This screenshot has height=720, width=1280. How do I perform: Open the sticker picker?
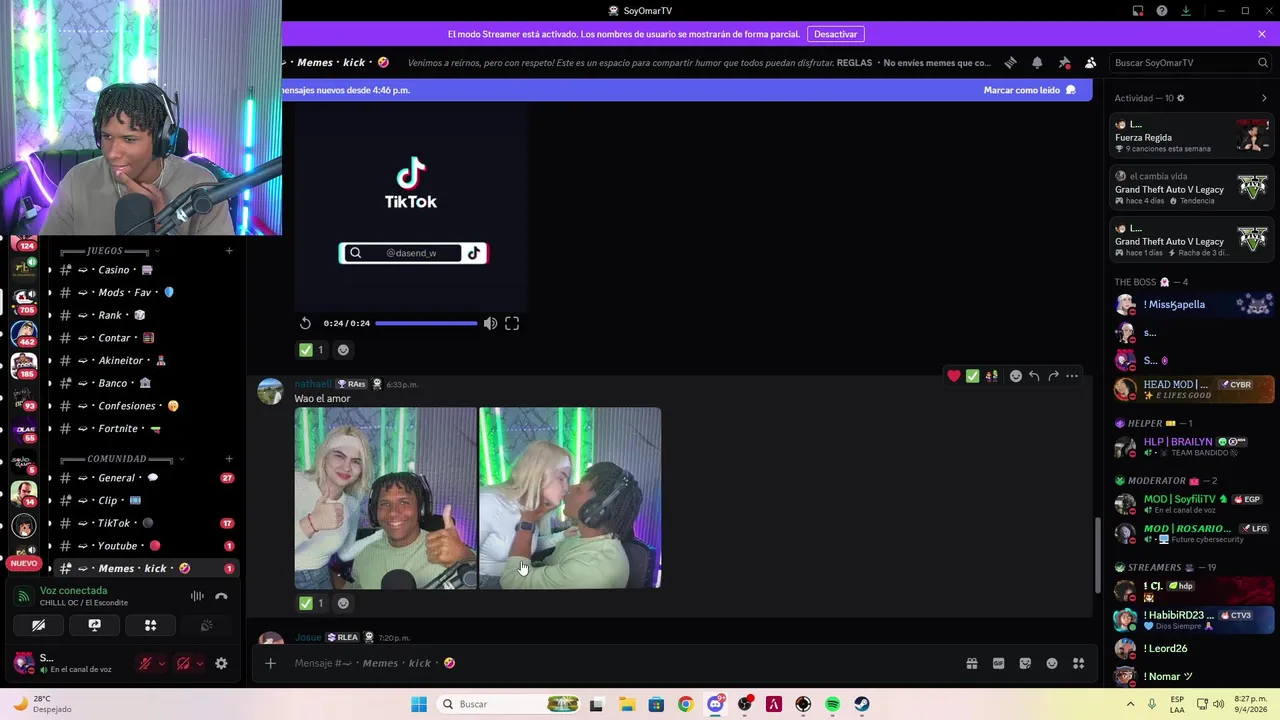click(x=1025, y=663)
